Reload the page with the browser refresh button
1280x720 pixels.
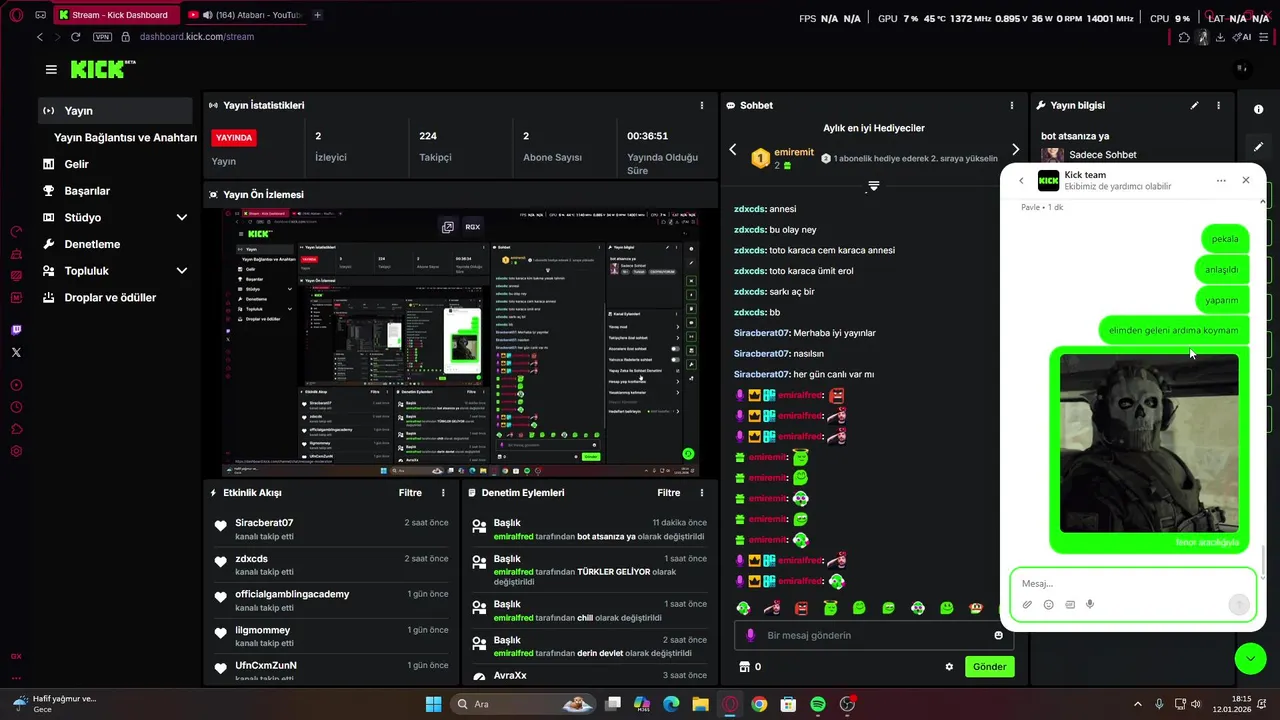click(x=75, y=37)
